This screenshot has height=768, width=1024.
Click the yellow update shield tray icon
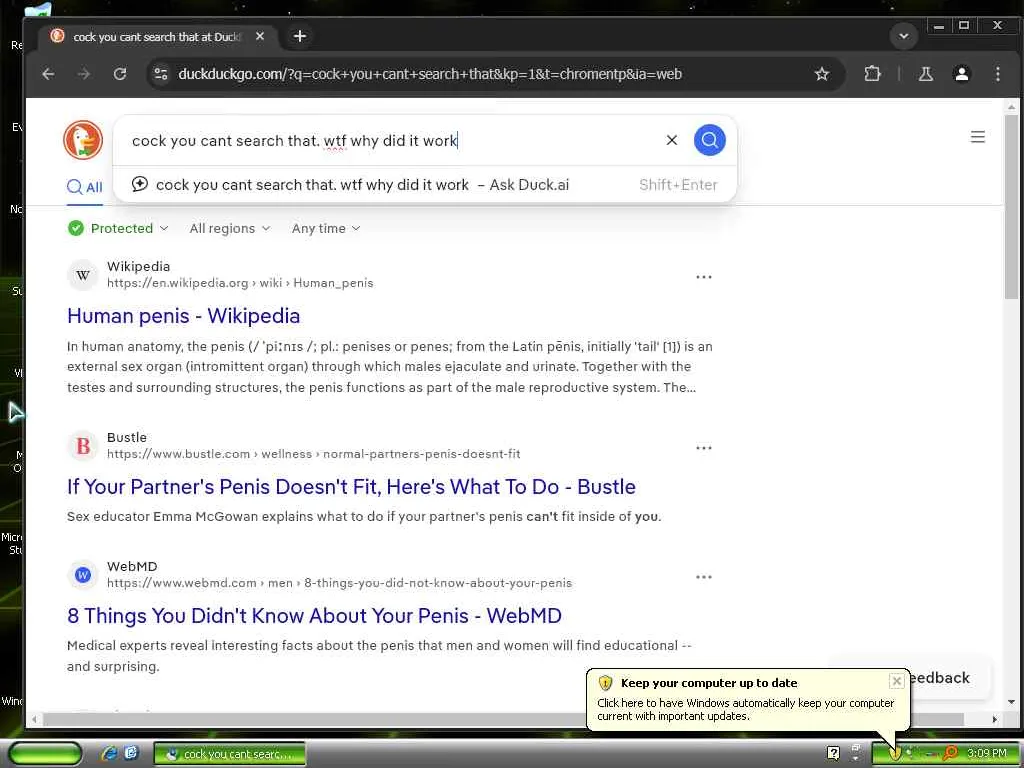coord(894,754)
